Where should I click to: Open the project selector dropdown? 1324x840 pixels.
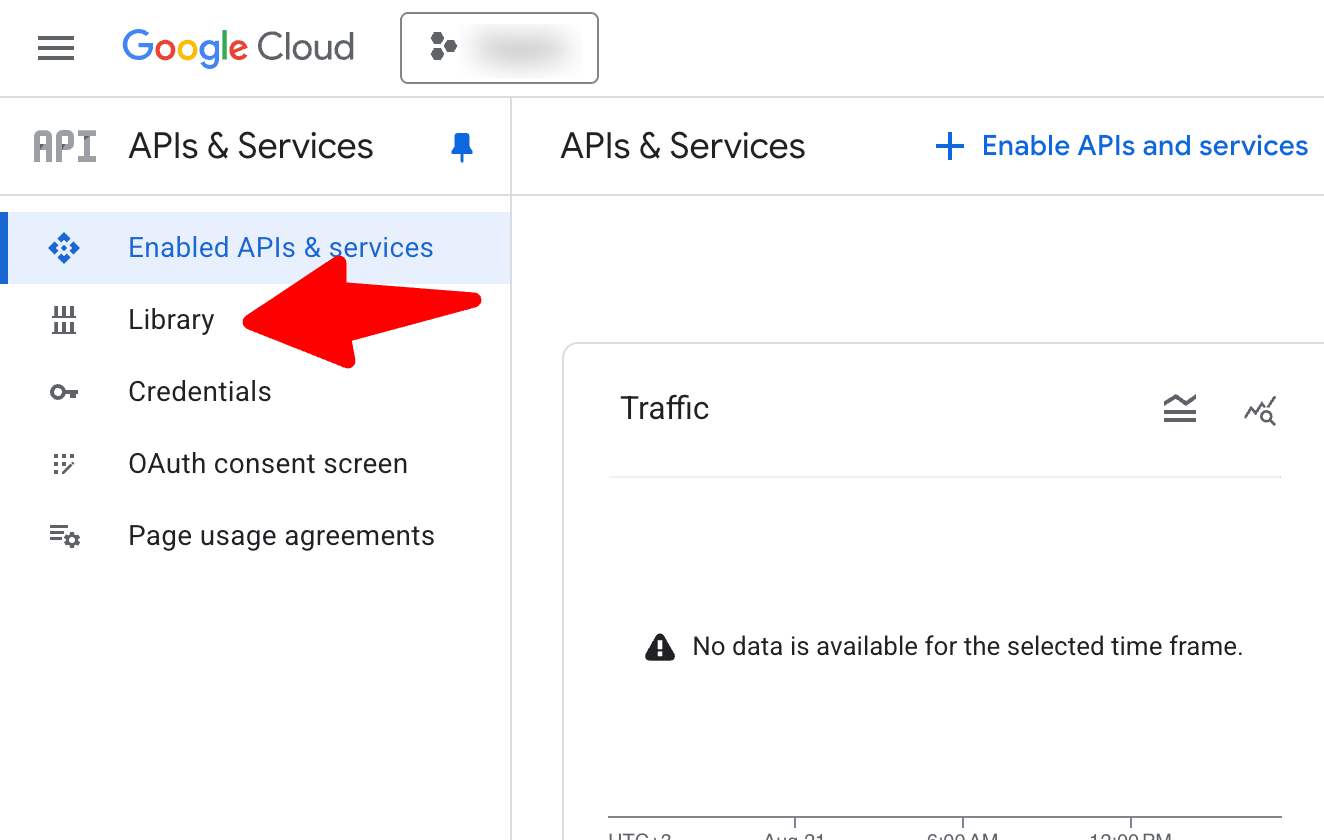tap(499, 48)
